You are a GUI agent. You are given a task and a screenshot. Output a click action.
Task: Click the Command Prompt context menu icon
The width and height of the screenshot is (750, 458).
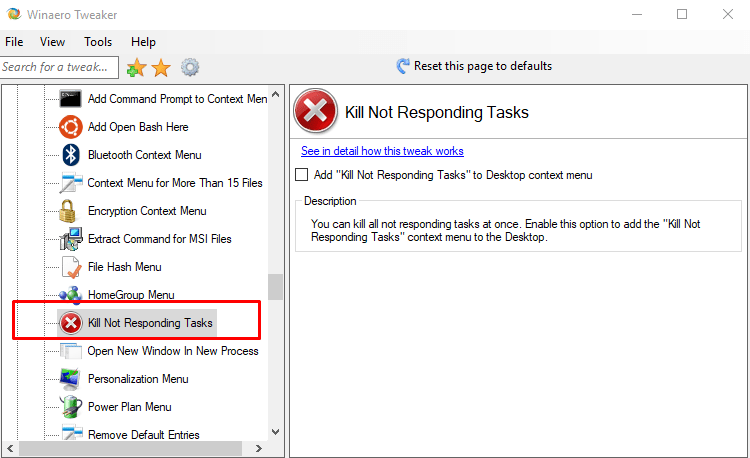coord(70,99)
